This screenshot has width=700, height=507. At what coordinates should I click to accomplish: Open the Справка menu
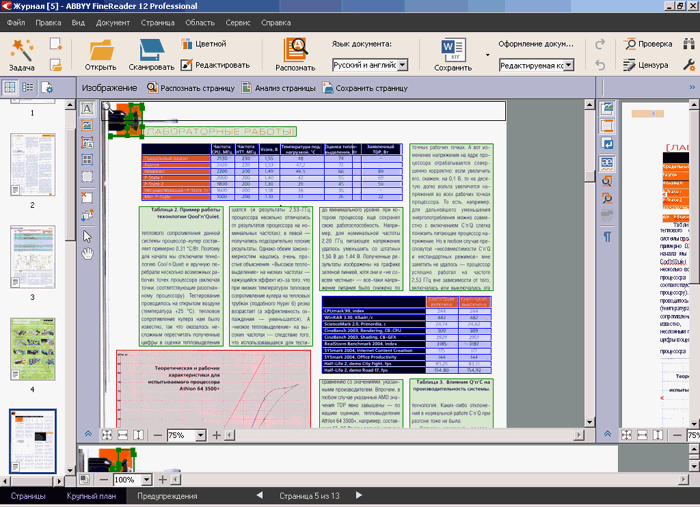tap(276, 22)
